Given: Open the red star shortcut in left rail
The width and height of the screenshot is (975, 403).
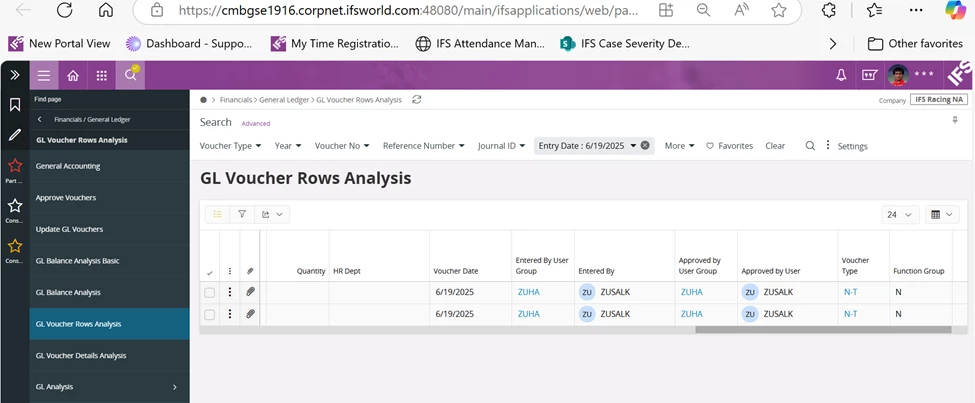Looking at the screenshot, I should pyautogui.click(x=15, y=165).
